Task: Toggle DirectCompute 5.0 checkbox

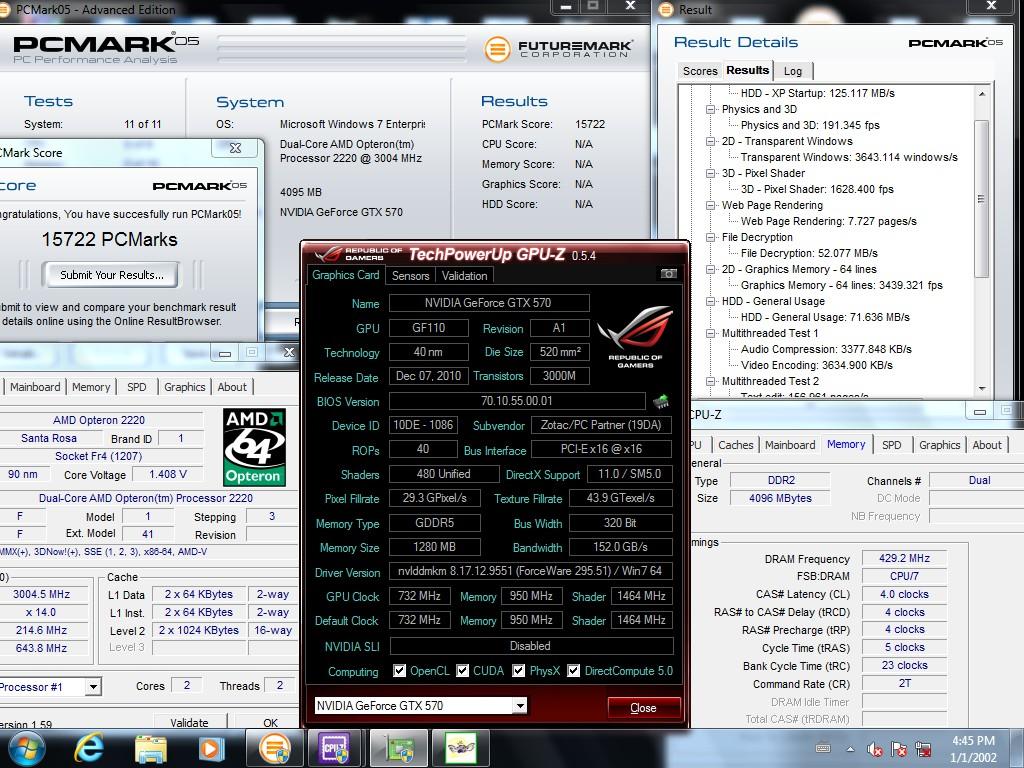Action: click(x=573, y=671)
